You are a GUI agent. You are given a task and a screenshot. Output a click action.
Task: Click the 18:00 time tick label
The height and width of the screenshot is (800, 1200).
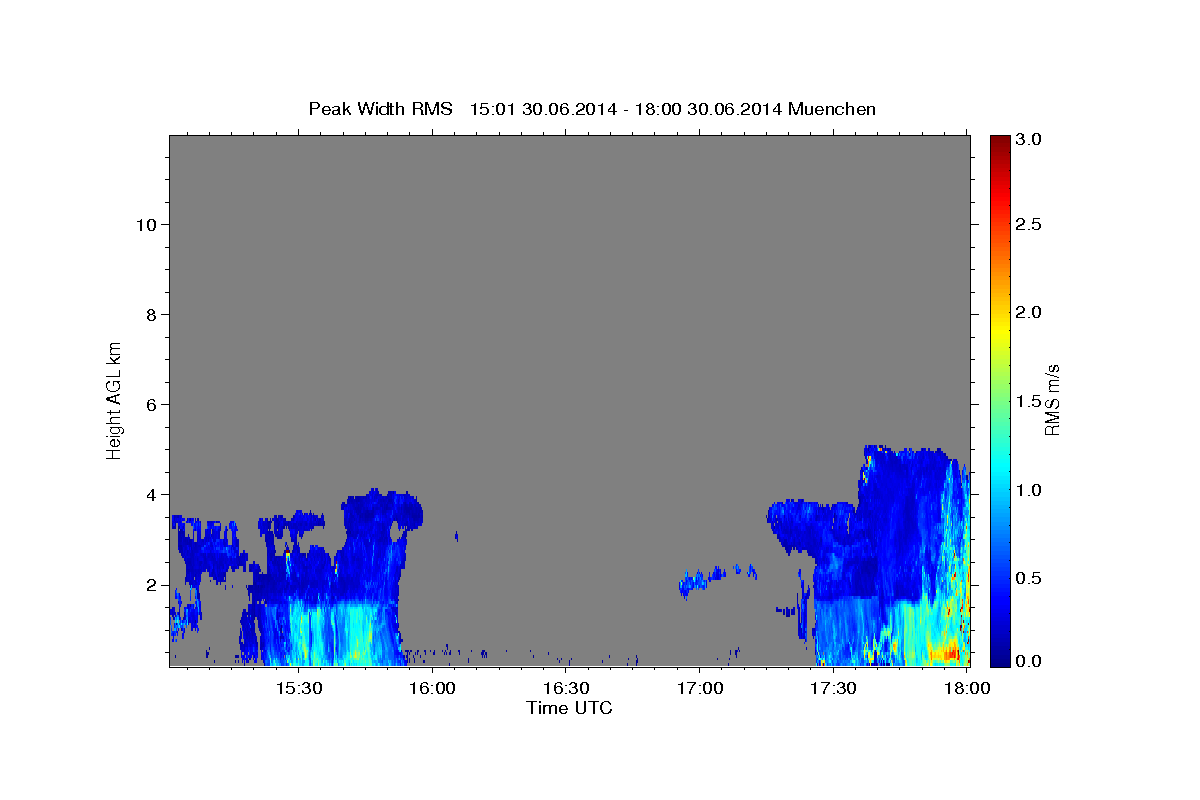tap(966, 688)
